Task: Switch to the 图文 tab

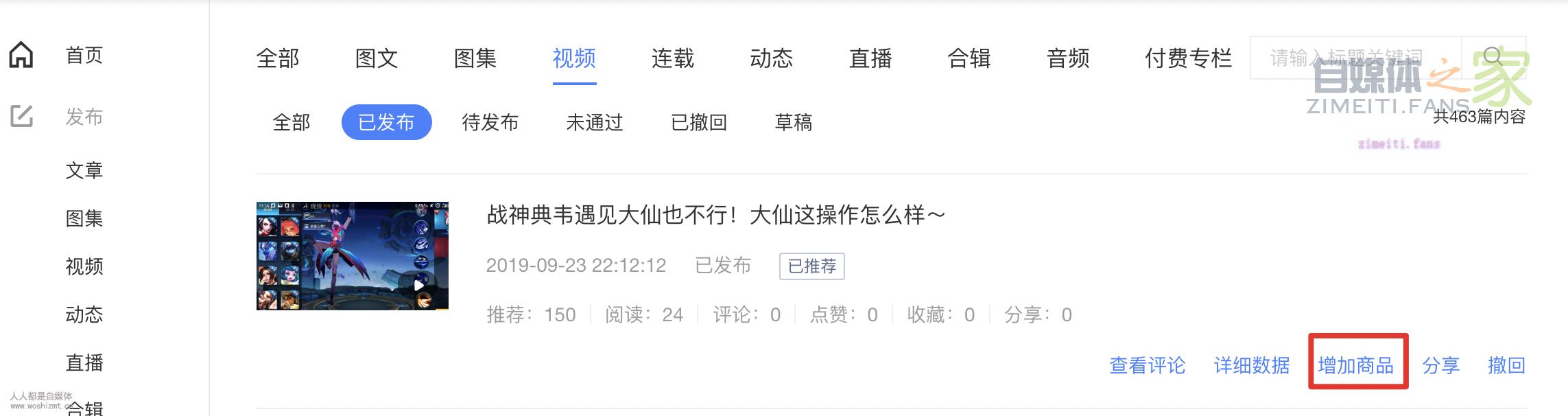Action: click(377, 58)
